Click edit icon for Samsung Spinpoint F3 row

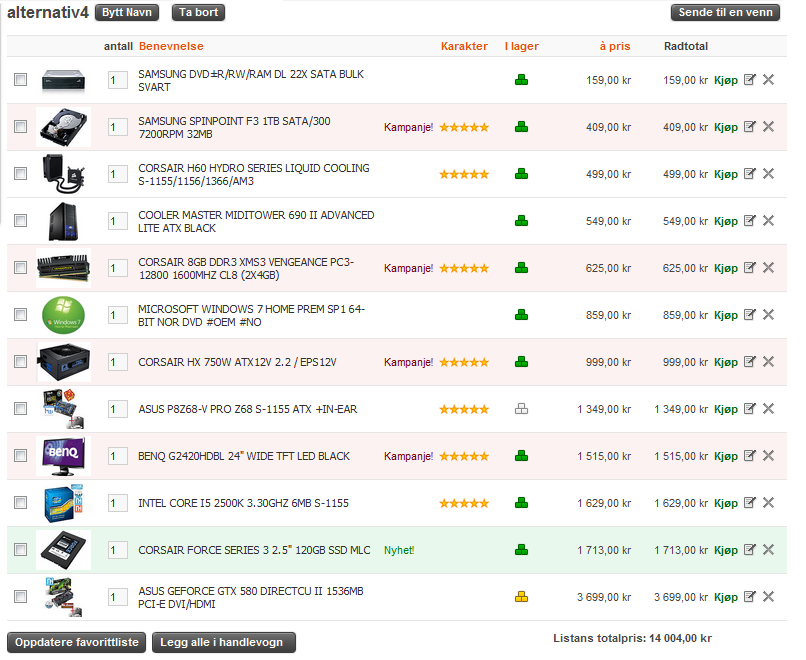tap(749, 126)
